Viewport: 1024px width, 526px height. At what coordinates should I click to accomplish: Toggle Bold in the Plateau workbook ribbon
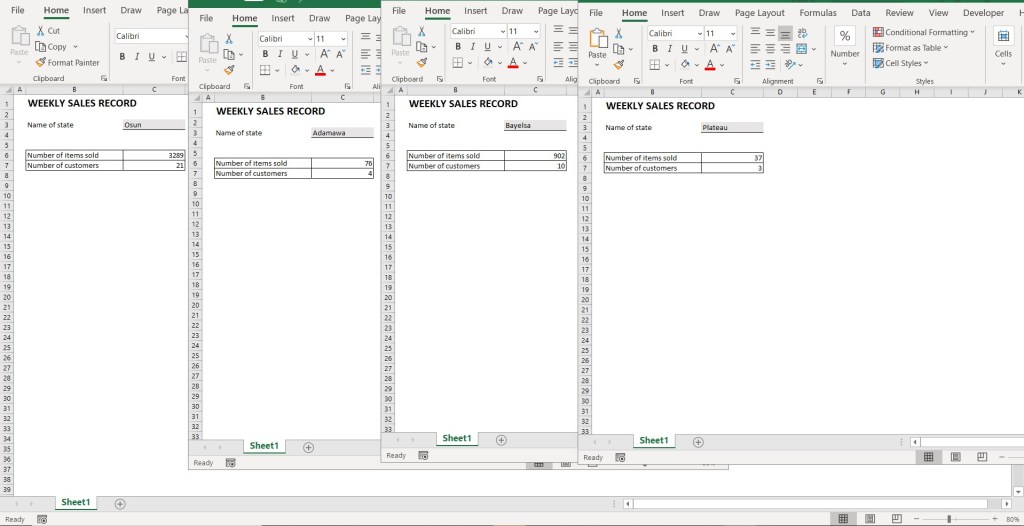click(x=655, y=49)
